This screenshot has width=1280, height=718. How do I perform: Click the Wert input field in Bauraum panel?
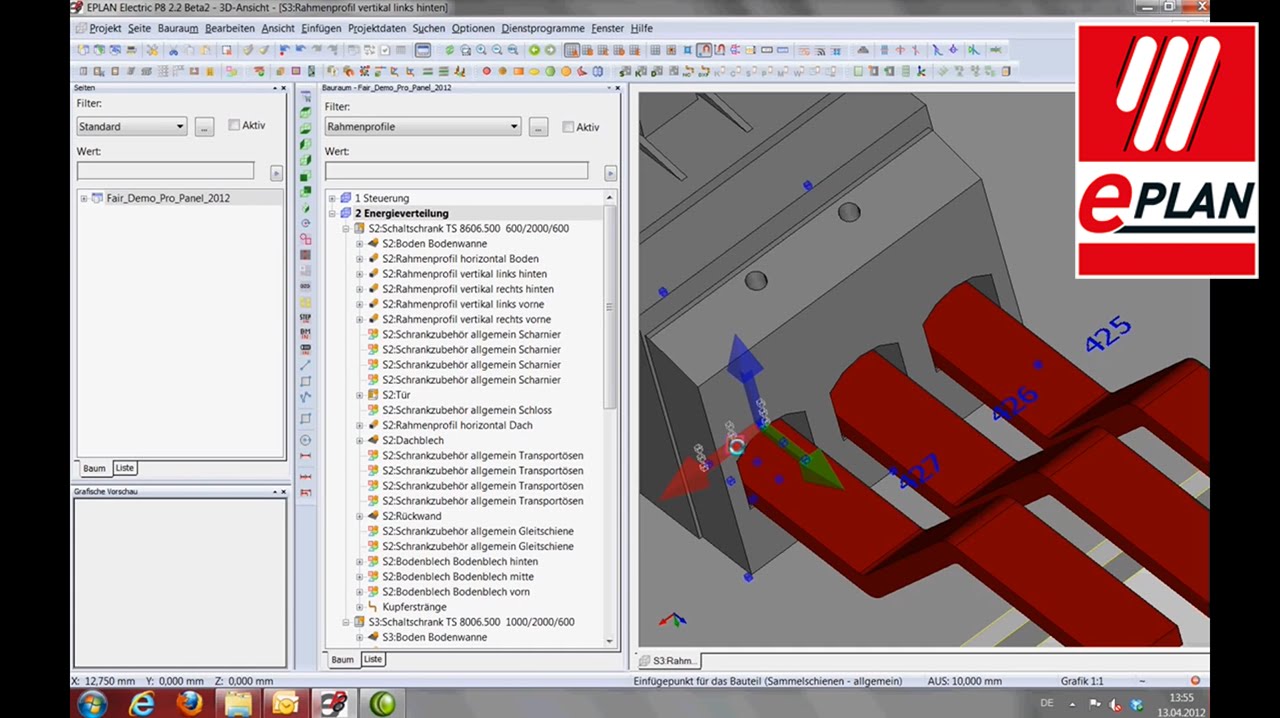456,172
